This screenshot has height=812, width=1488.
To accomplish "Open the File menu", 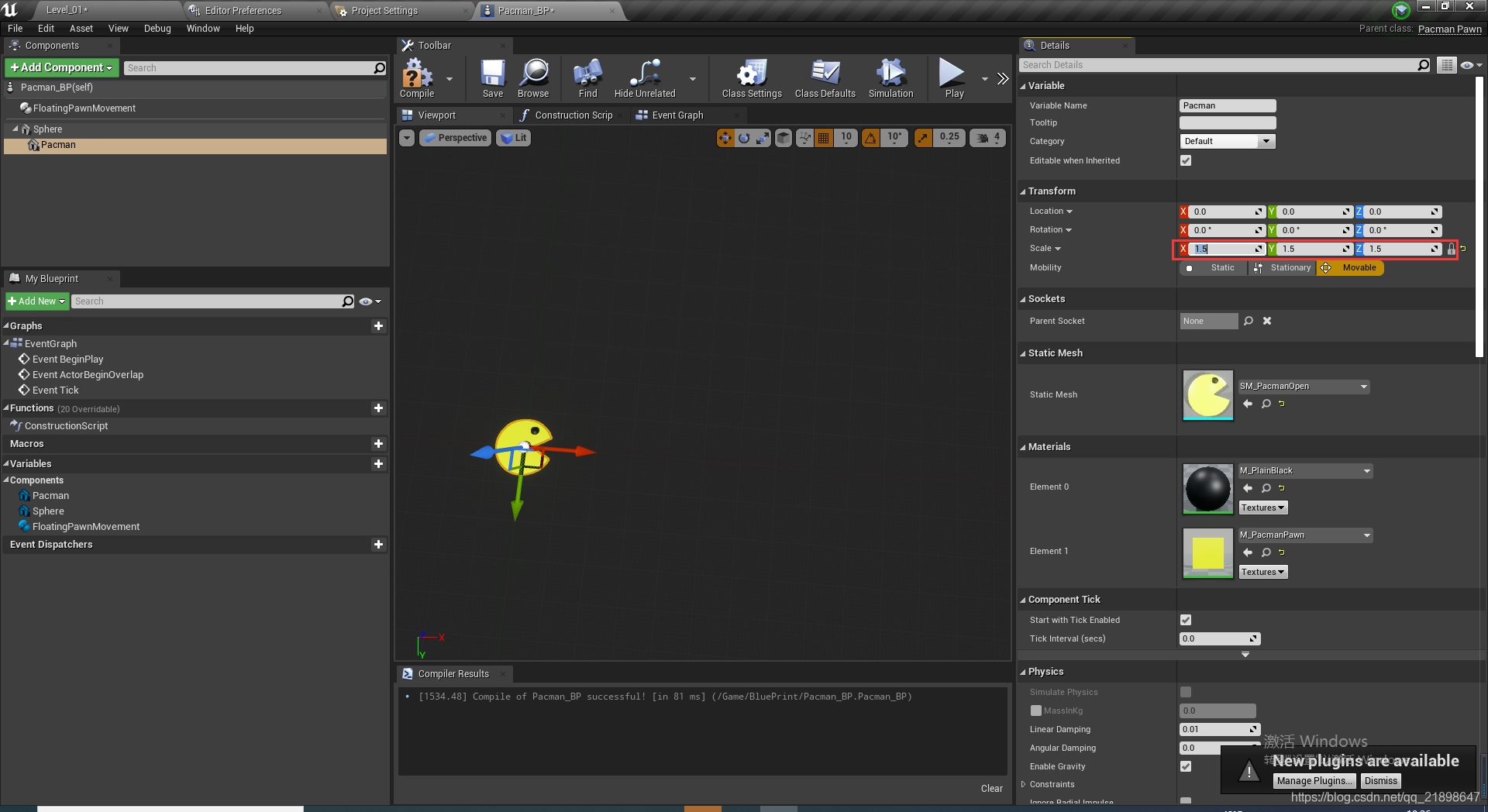I will point(15,29).
